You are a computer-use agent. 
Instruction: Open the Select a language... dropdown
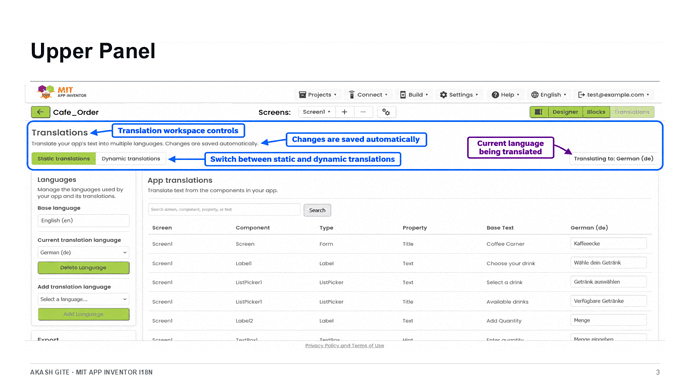click(x=84, y=299)
